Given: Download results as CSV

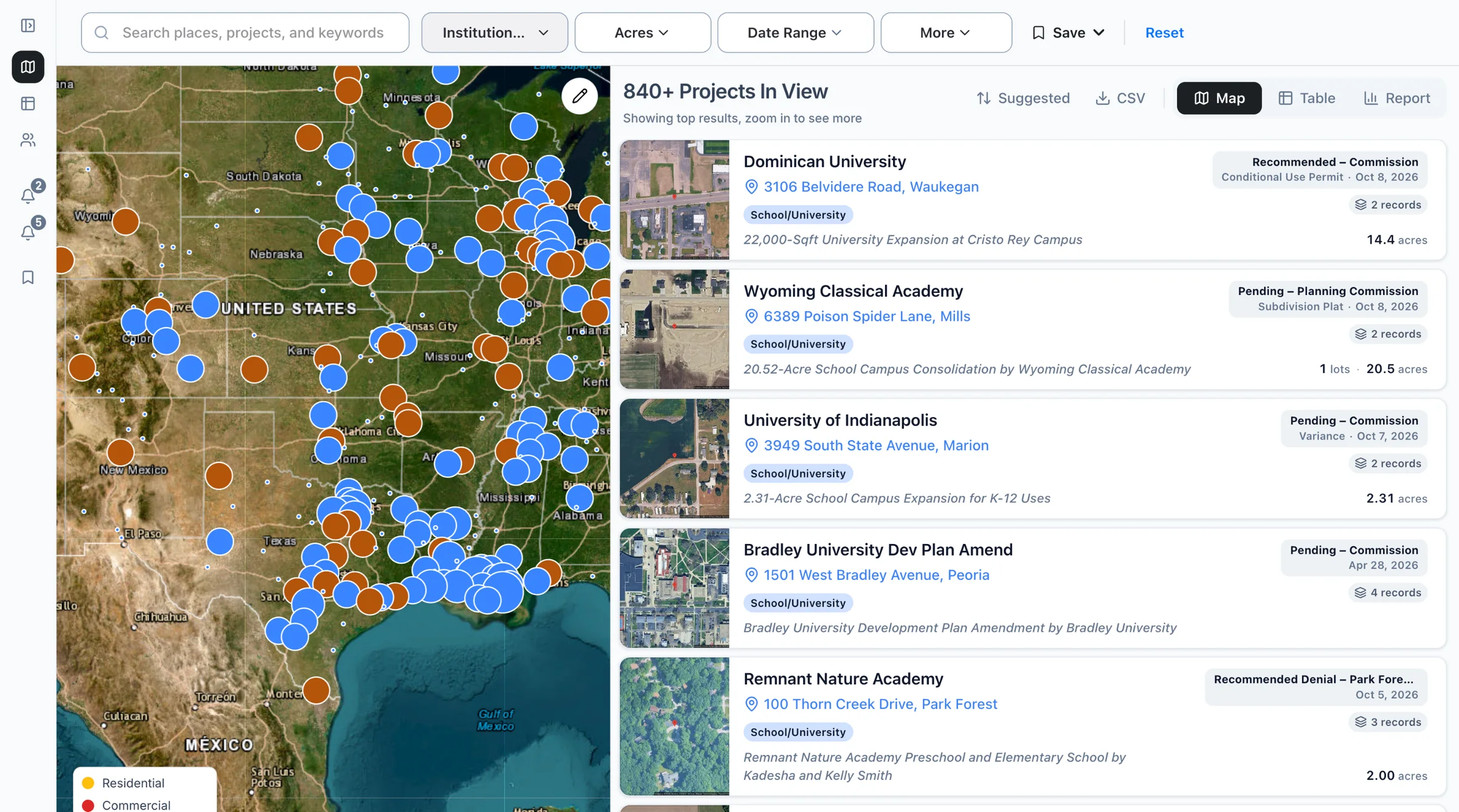Looking at the screenshot, I should 1120,98.
